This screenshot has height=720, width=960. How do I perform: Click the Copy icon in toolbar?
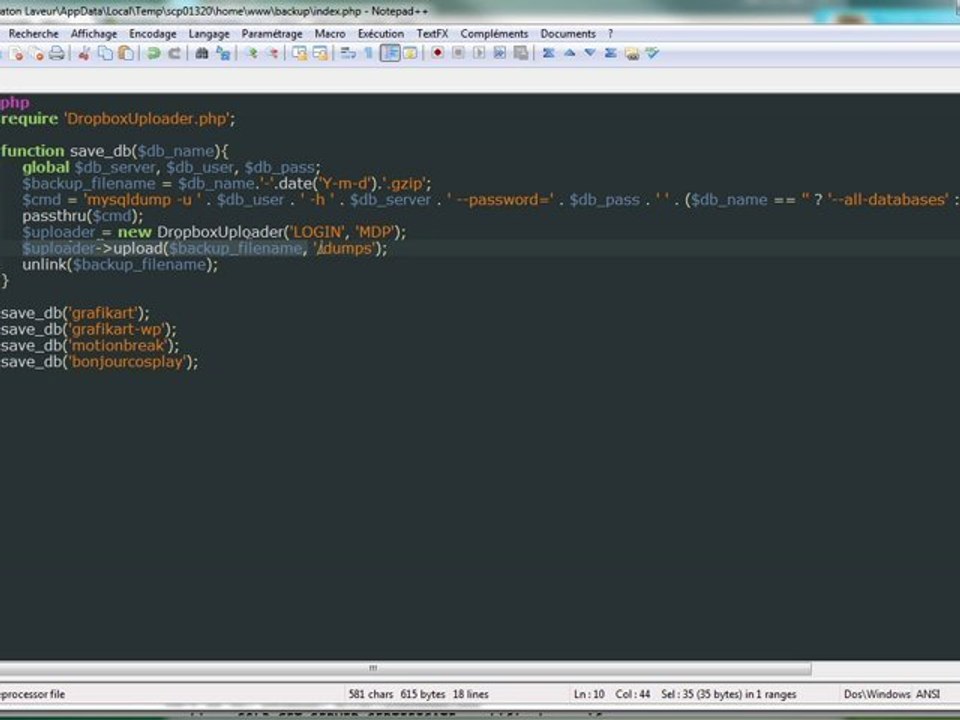coord(105,54)
